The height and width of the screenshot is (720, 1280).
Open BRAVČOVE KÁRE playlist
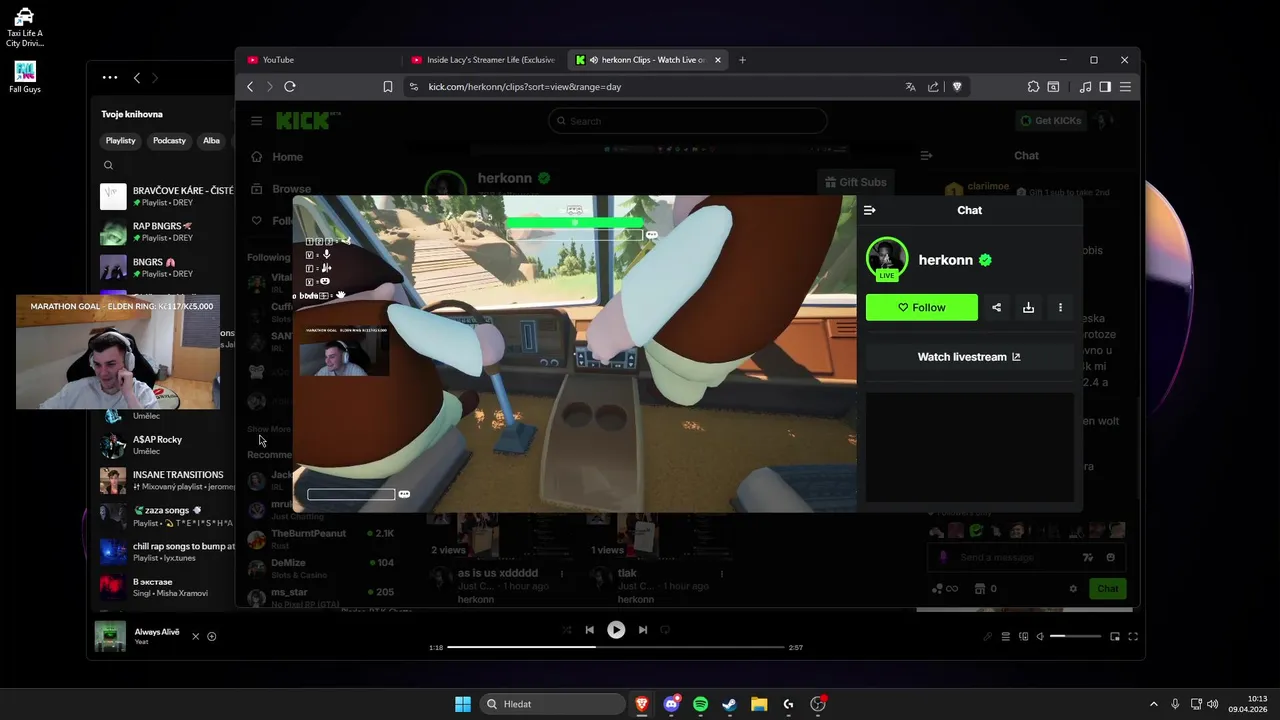pos(166,196)
